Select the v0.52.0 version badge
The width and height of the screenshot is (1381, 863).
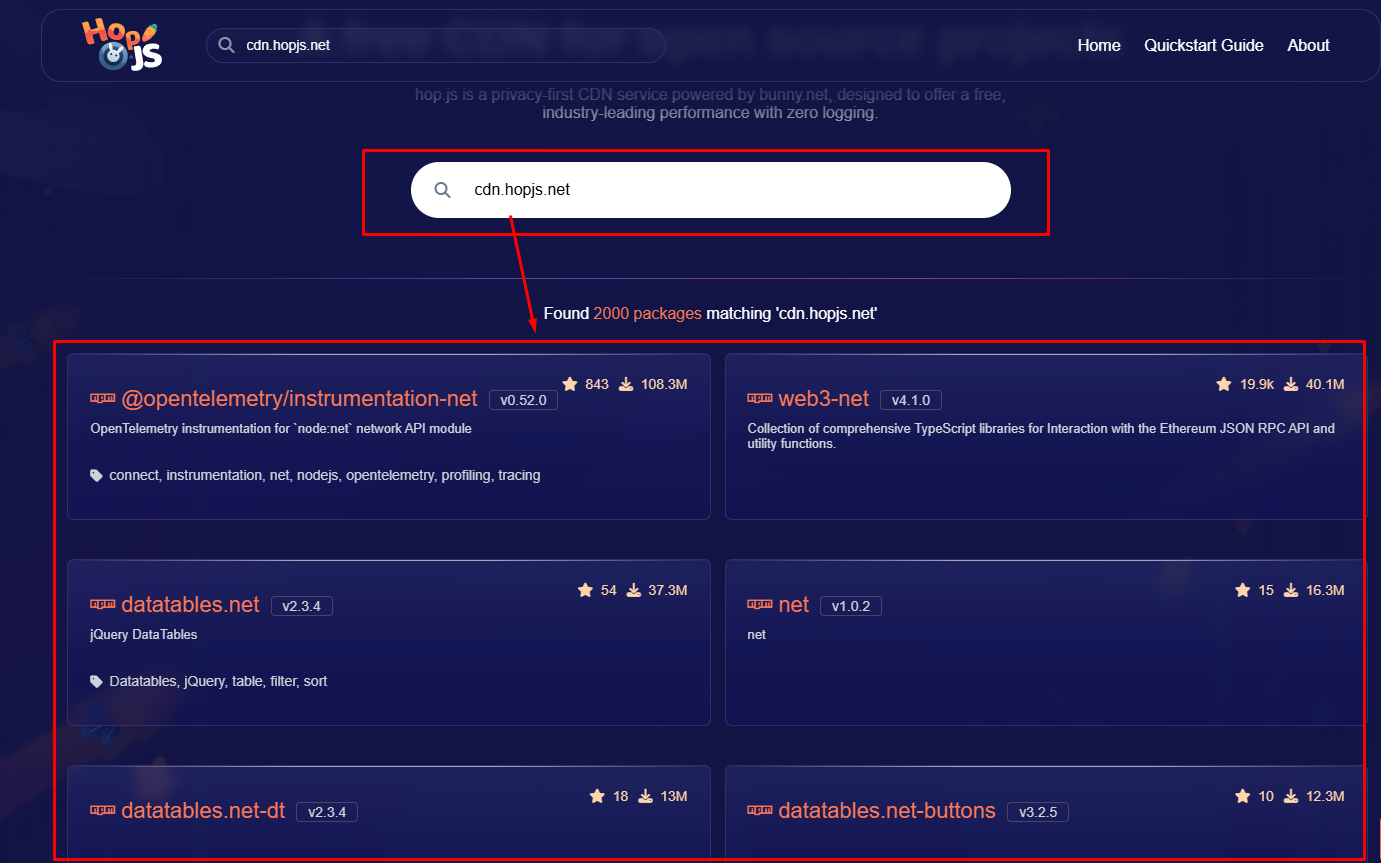(x=523, y=400)
